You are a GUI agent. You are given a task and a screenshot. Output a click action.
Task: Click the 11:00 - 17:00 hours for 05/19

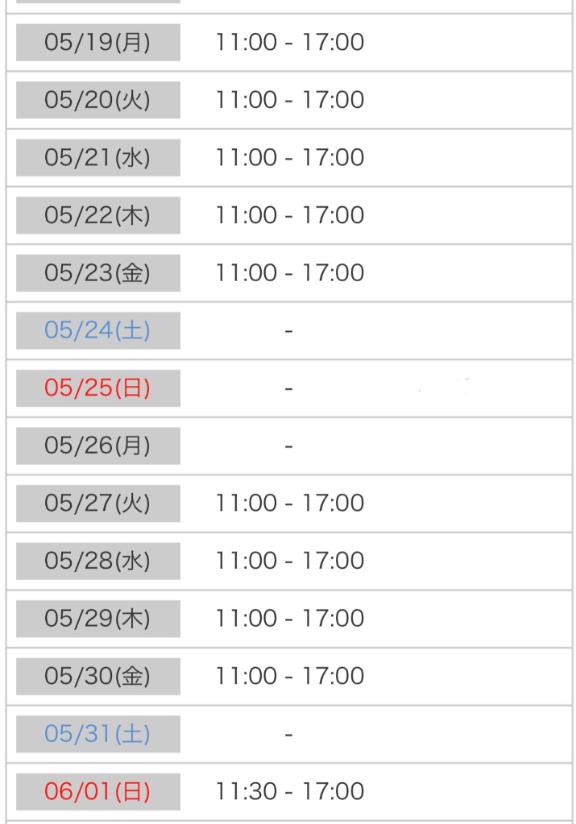290,42
